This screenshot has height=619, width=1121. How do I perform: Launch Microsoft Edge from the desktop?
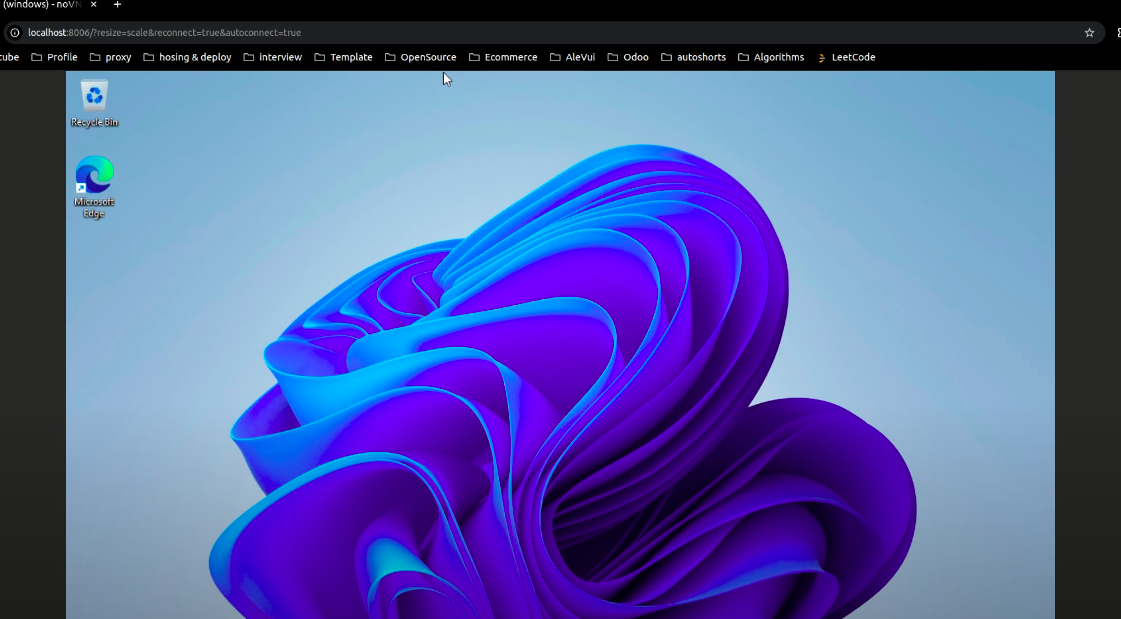click(x=94, y=187)
